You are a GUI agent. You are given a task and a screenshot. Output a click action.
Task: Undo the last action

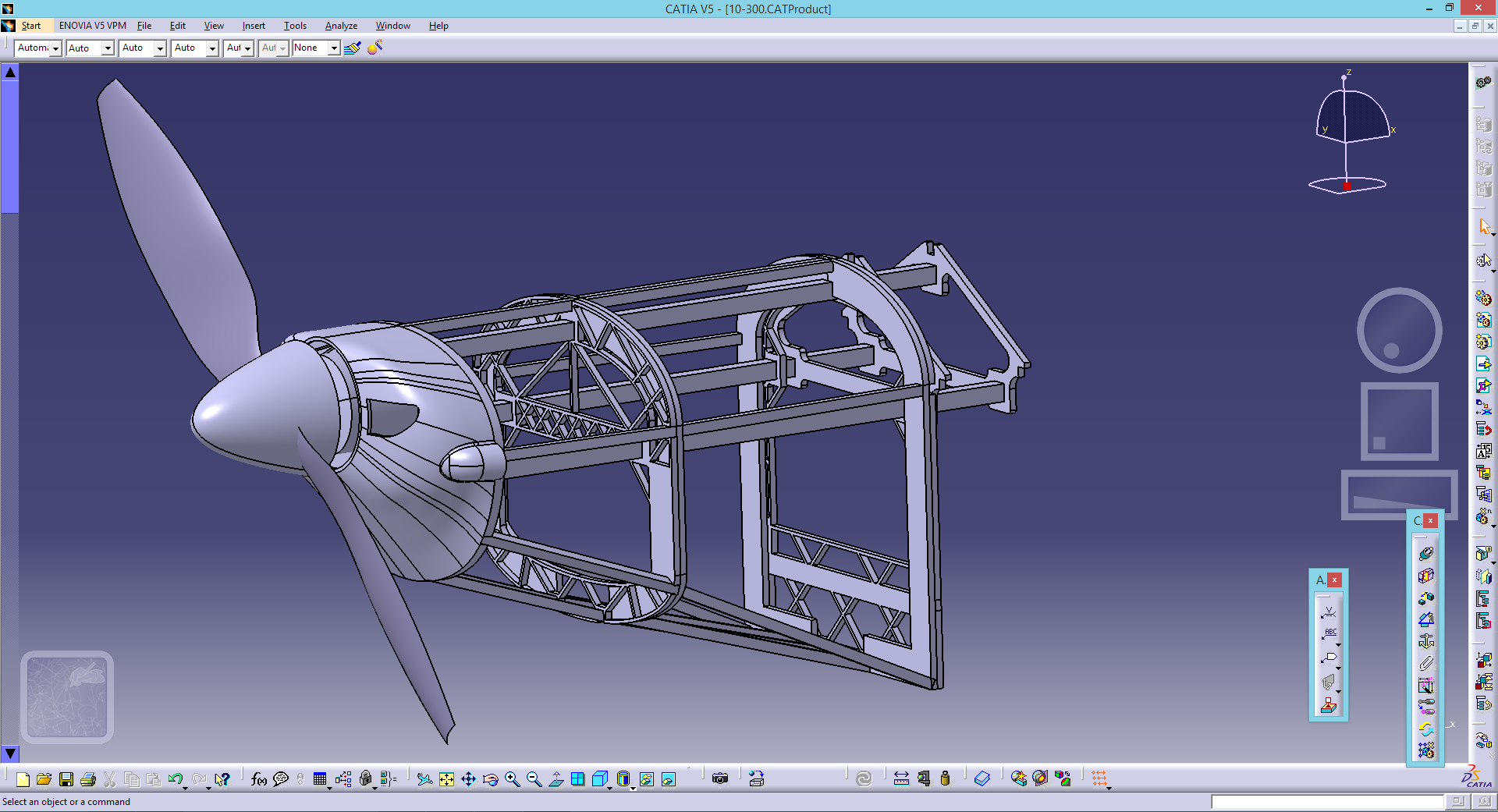[x=175, y=778]
